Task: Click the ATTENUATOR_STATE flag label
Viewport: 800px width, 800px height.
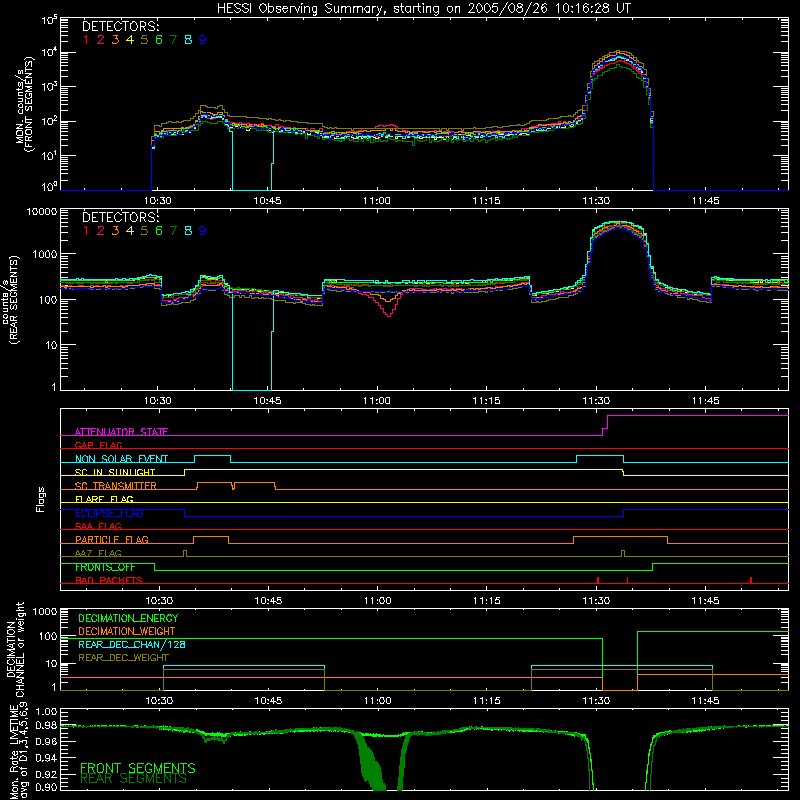Action: coord(121,432)
